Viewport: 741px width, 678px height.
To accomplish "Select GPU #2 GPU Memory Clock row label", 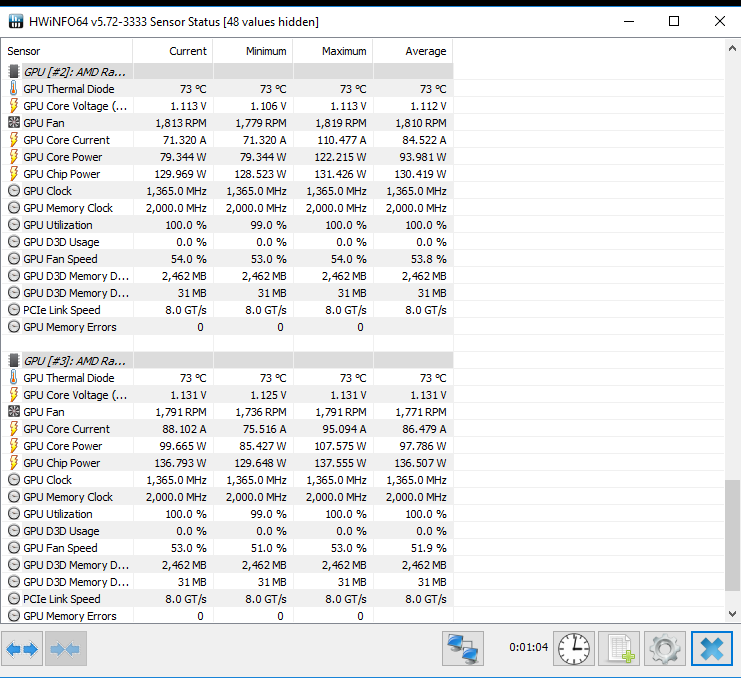I will coord(68,208).
